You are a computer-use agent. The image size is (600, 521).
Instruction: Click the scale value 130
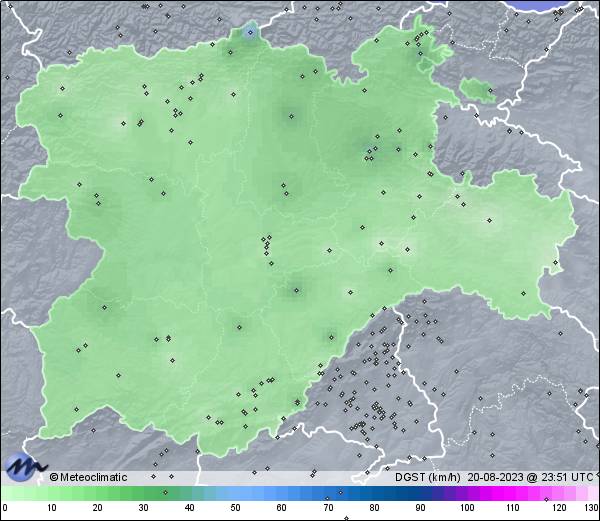[x=592, y=508]
